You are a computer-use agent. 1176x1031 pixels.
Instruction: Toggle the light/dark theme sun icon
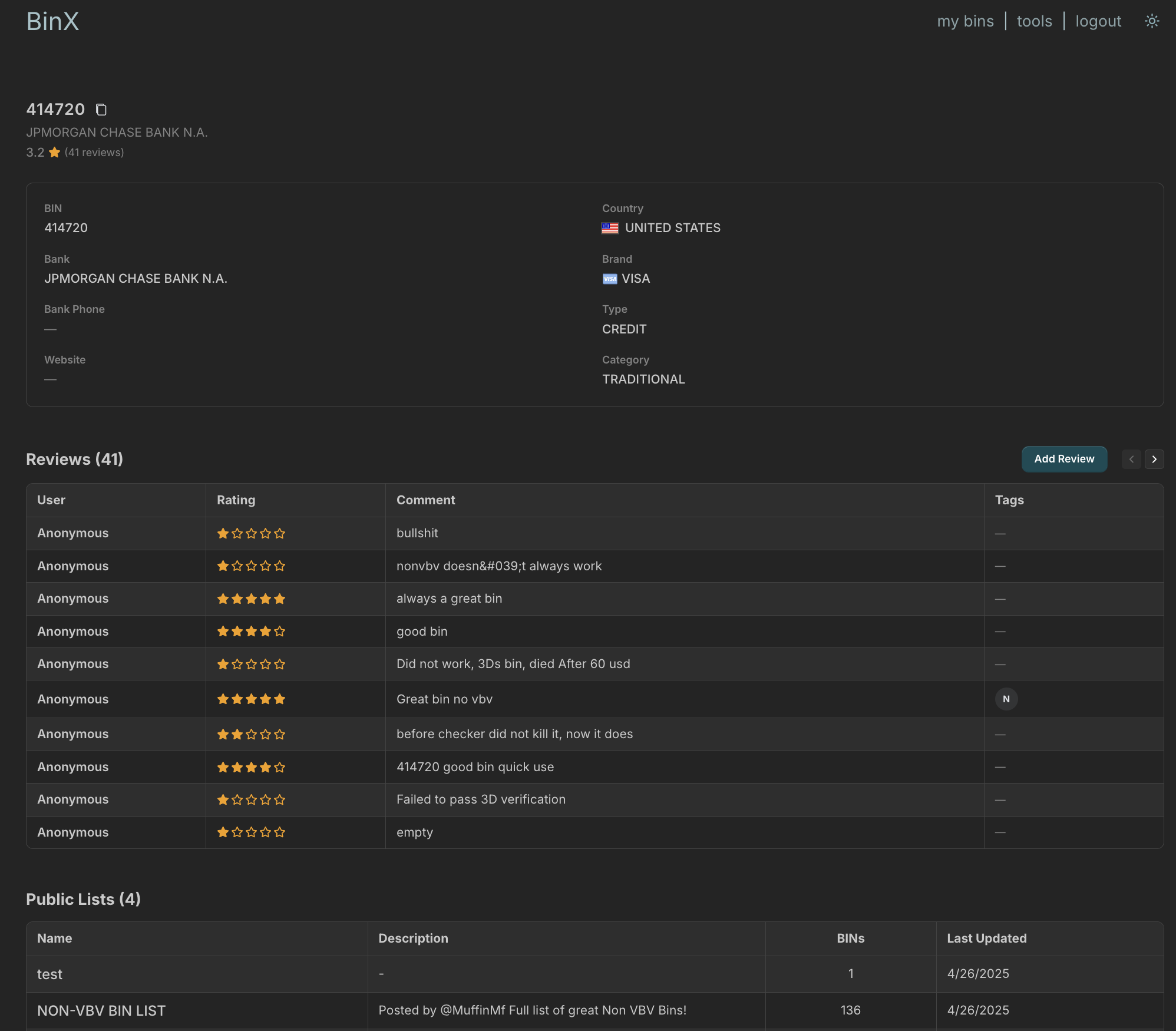pos(1152,21)
